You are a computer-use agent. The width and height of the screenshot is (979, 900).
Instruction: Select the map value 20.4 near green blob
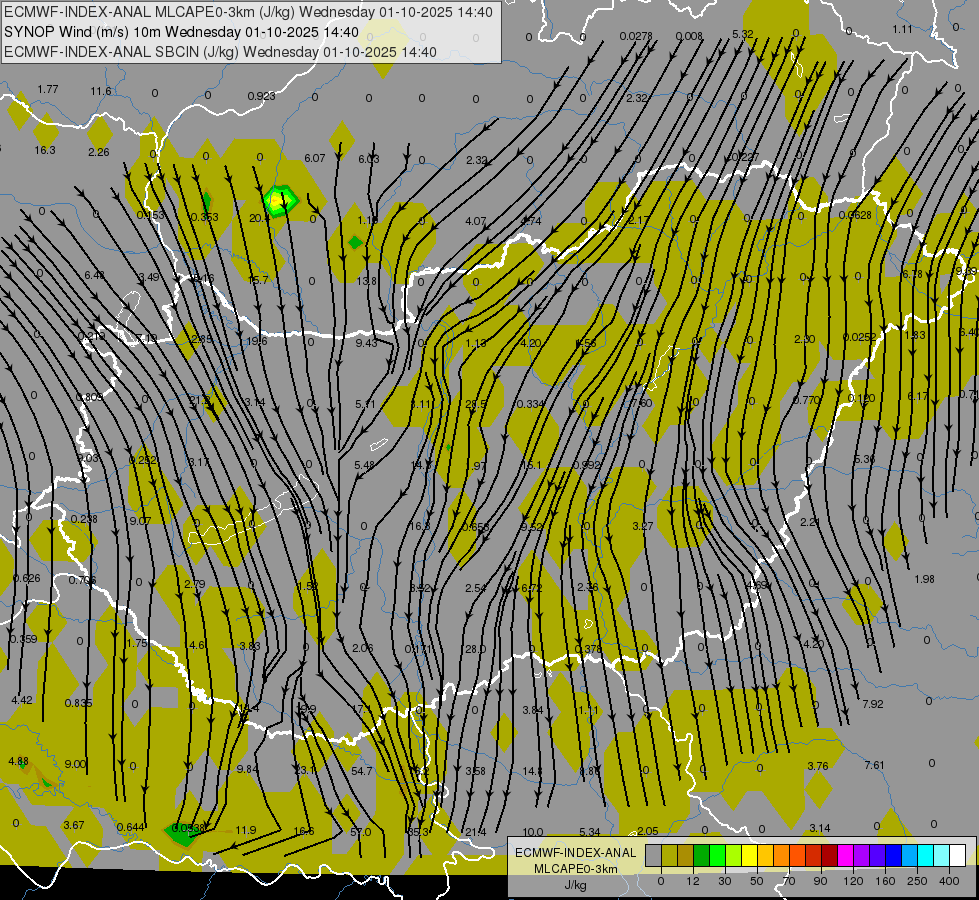click(259, 218)
